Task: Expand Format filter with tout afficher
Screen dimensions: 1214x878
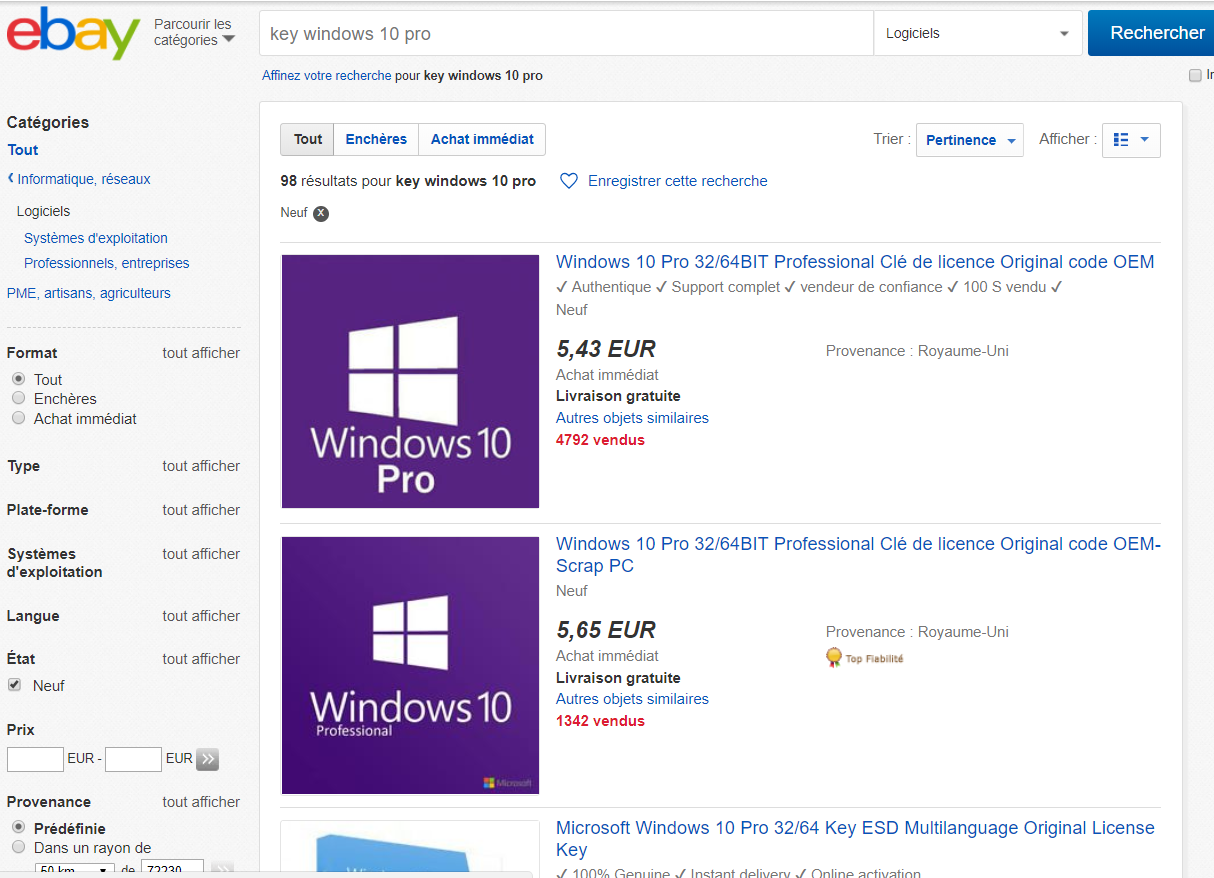Action: point(201,353)
